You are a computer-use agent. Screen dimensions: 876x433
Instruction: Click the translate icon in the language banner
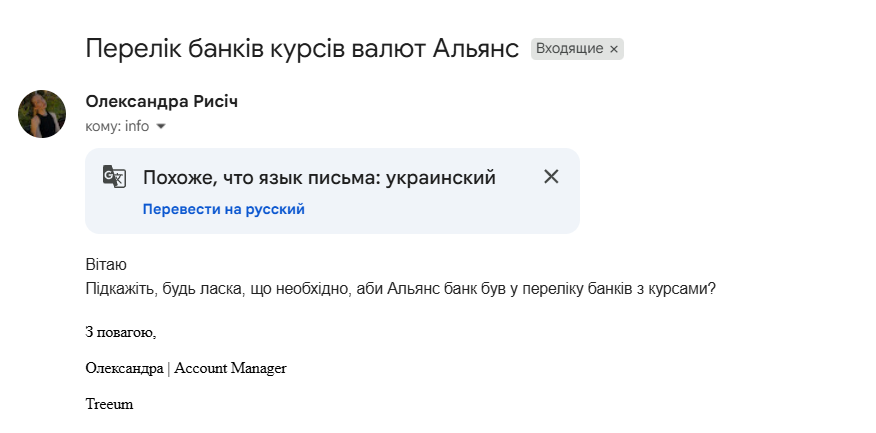[115, 177]
